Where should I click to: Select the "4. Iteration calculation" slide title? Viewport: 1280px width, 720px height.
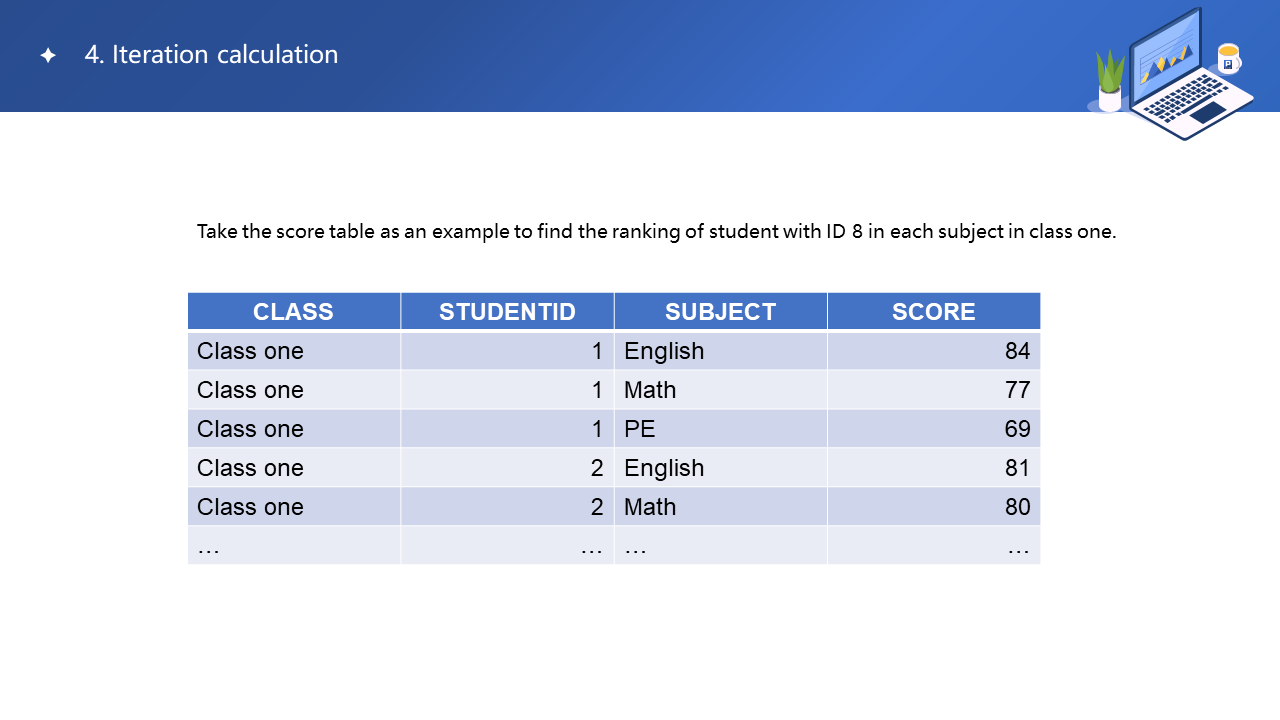pos(211,55)
